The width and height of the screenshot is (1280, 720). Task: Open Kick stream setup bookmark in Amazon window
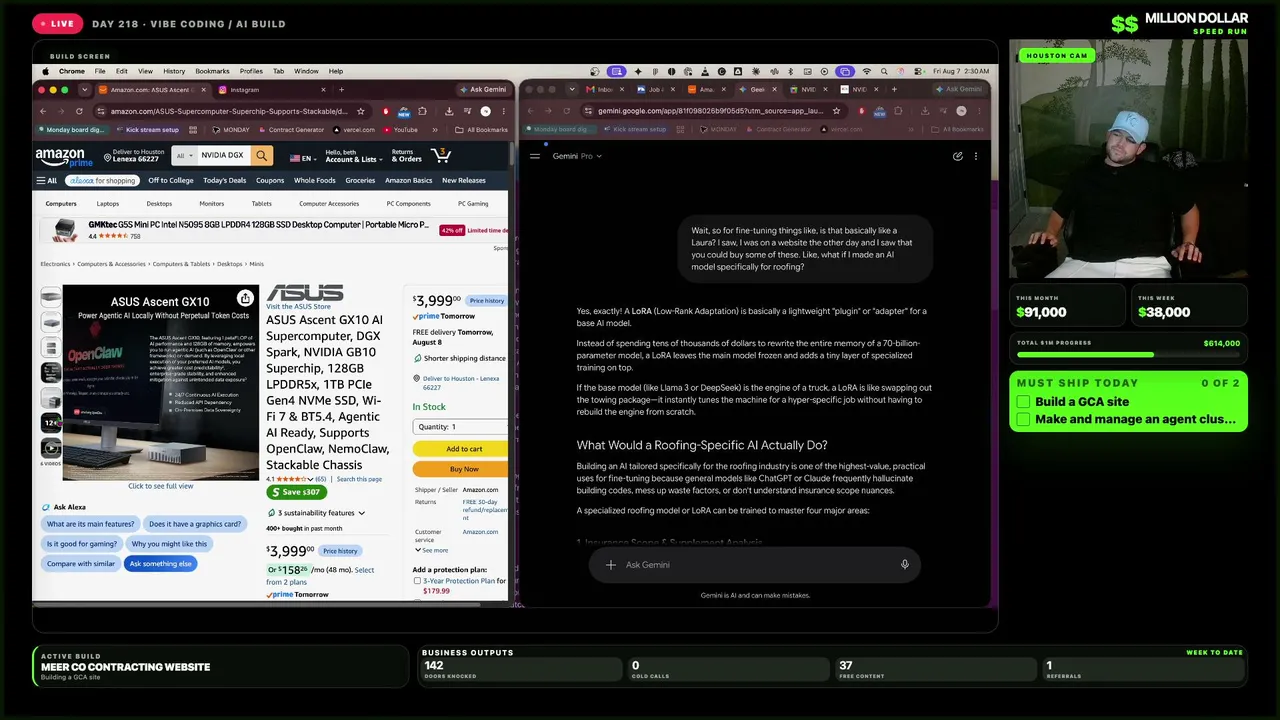pos(148,130)
